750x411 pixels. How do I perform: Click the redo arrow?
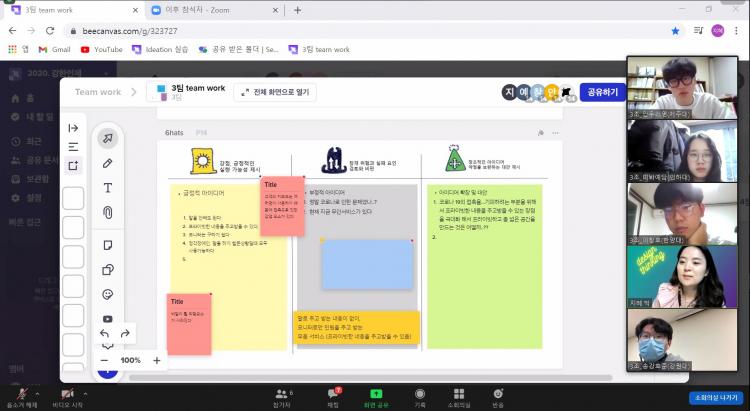coord(125,334)
